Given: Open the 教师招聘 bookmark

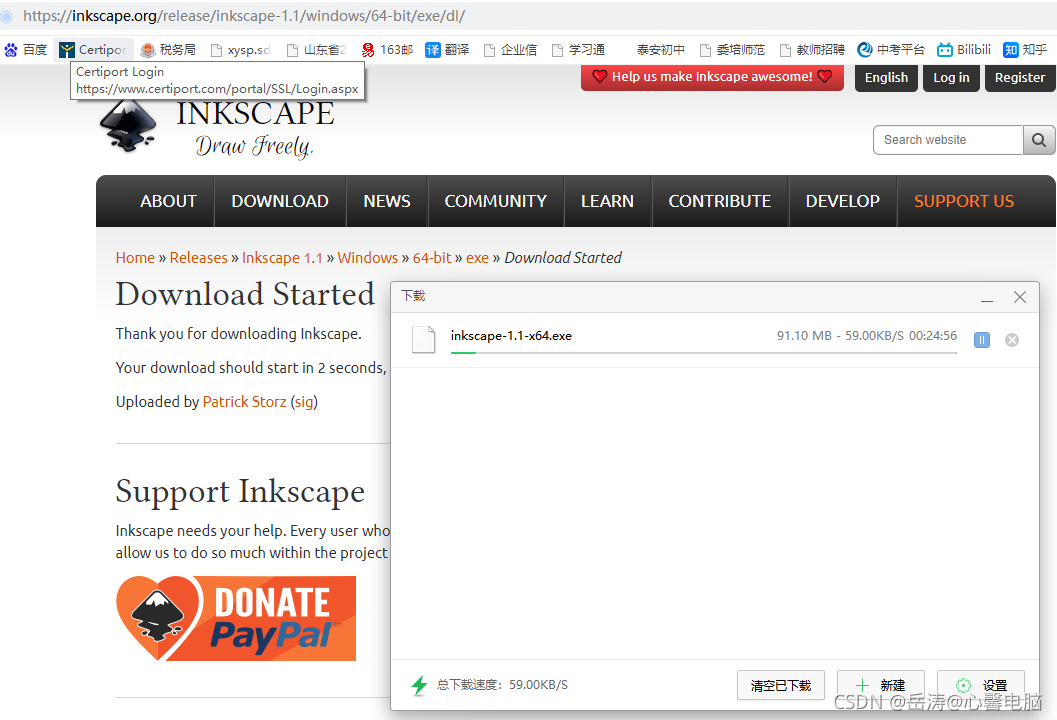Looking at the screenshot, I should (x=812, y=49).
